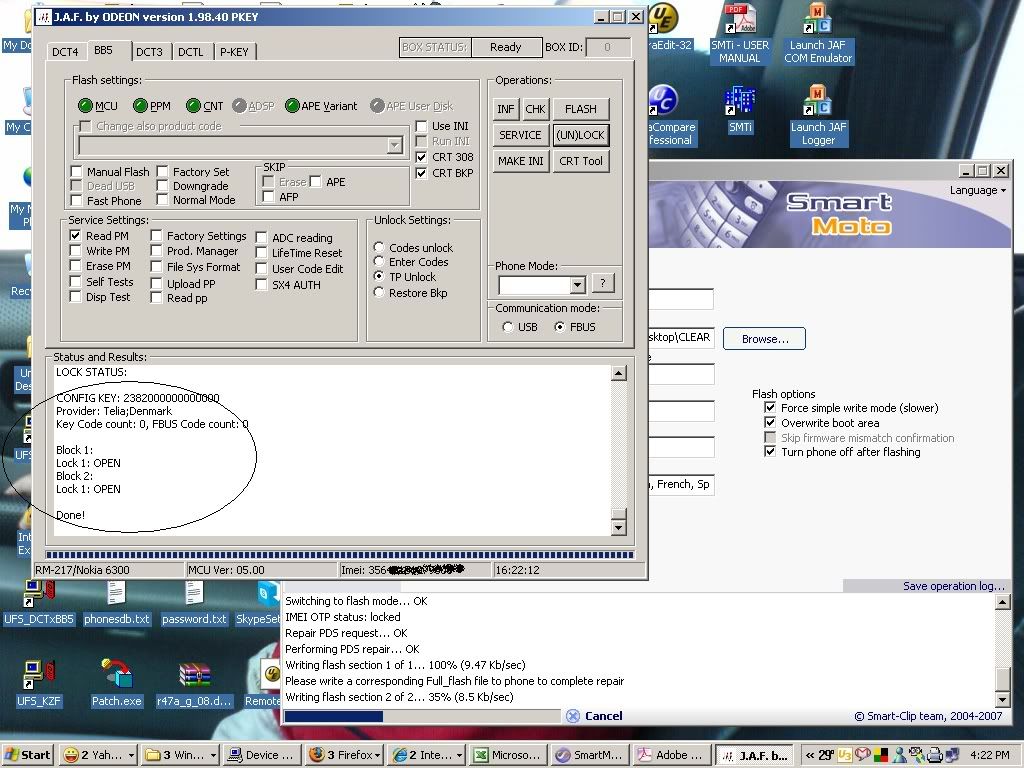Switch to the DCT3 tab
Image resolution: width=1024 pixels, height=768 pixels.
(x=150, y=52)
